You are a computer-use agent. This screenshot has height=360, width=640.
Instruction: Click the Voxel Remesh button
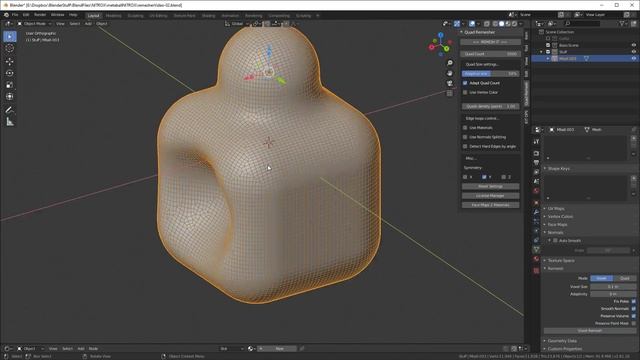[x=589, y=331]
